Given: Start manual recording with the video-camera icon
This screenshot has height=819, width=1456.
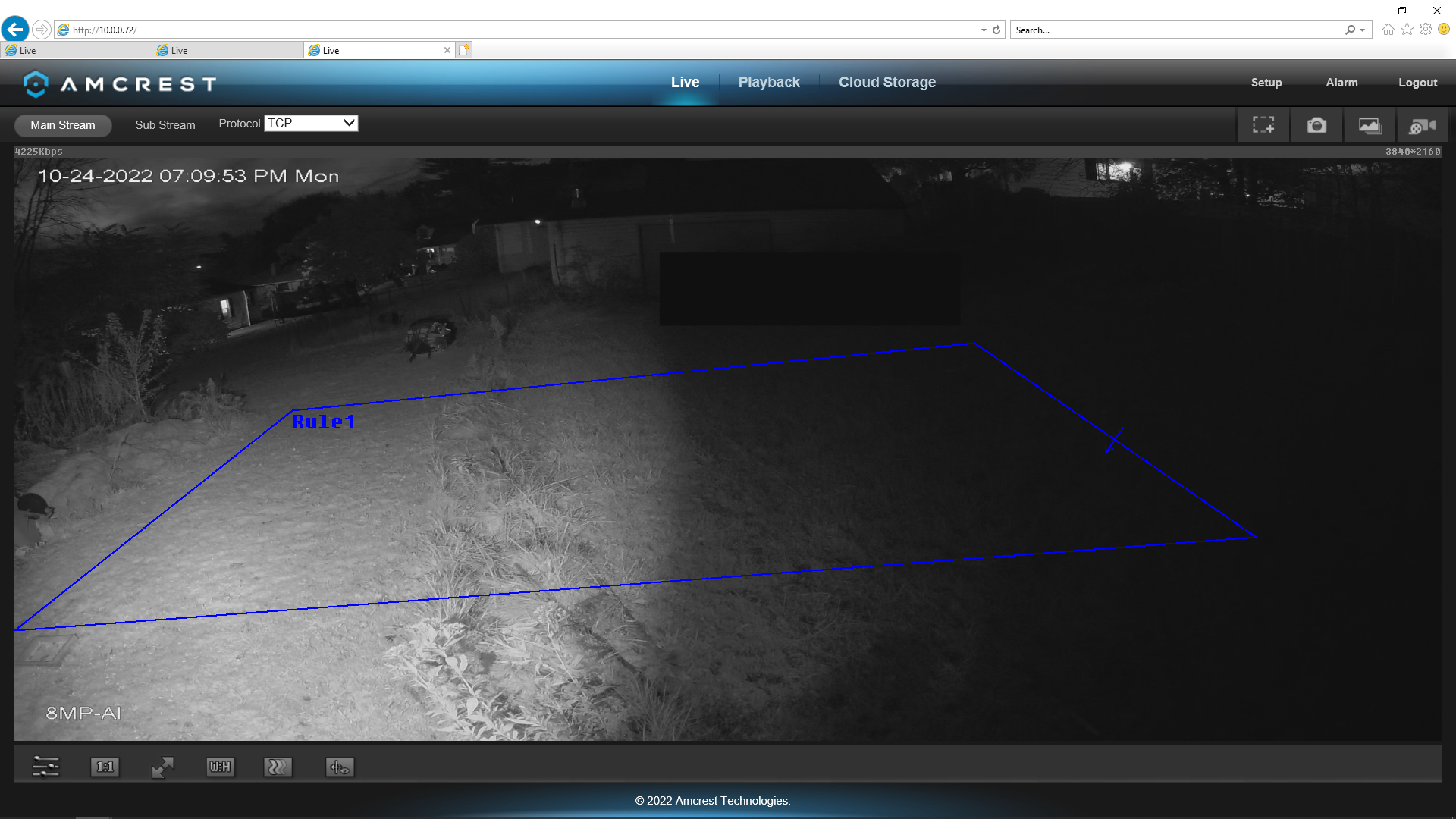Looking at the screenshot, I should pos(1423,125).
